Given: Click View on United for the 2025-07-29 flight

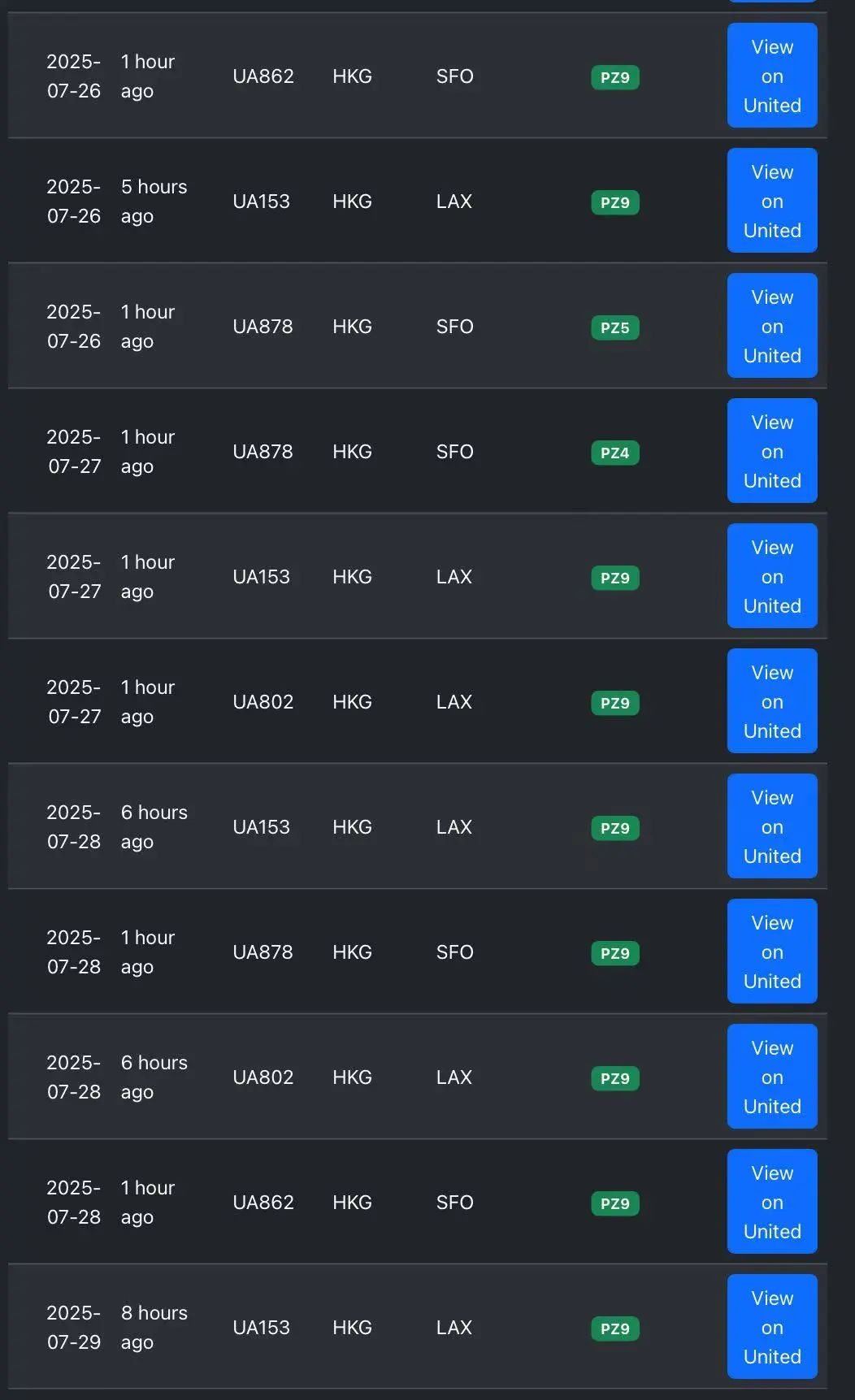Looking at the screenshot, I should [x=771, y=1327].
